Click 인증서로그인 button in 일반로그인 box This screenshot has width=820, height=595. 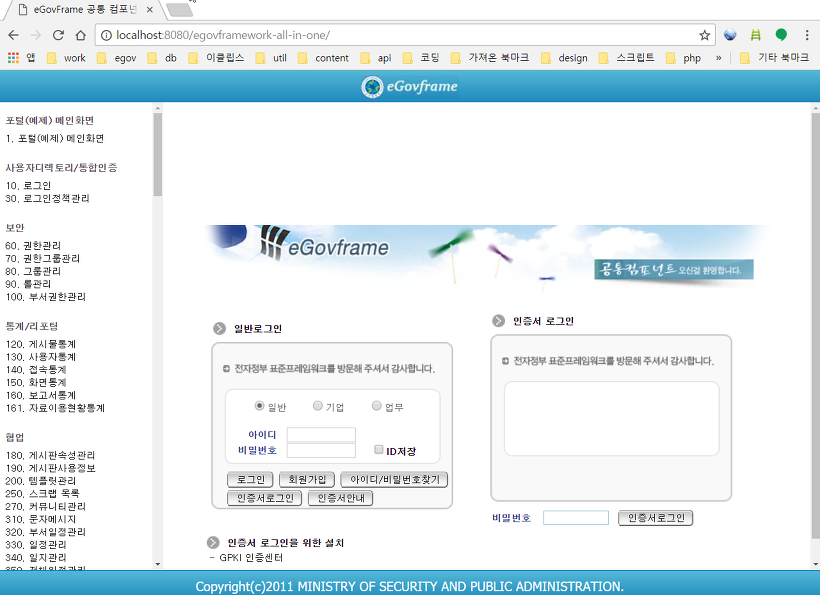click(x=265, y=498)
